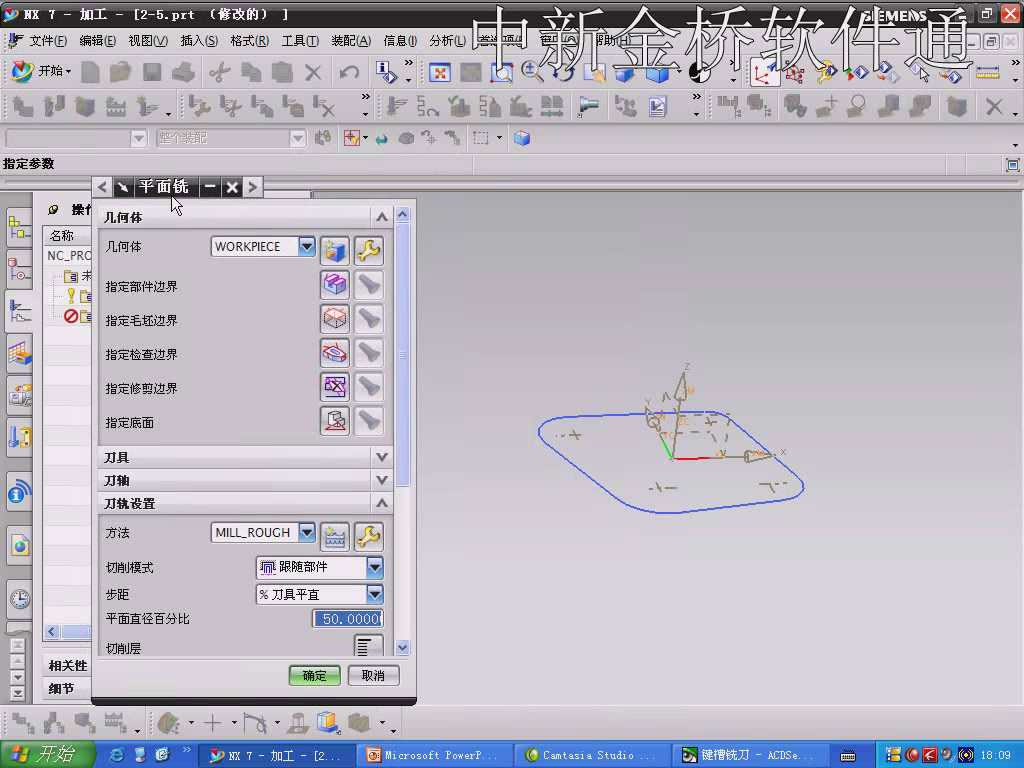
Task: Click the Save toolbar icon
Action: [x=152, y=72]
